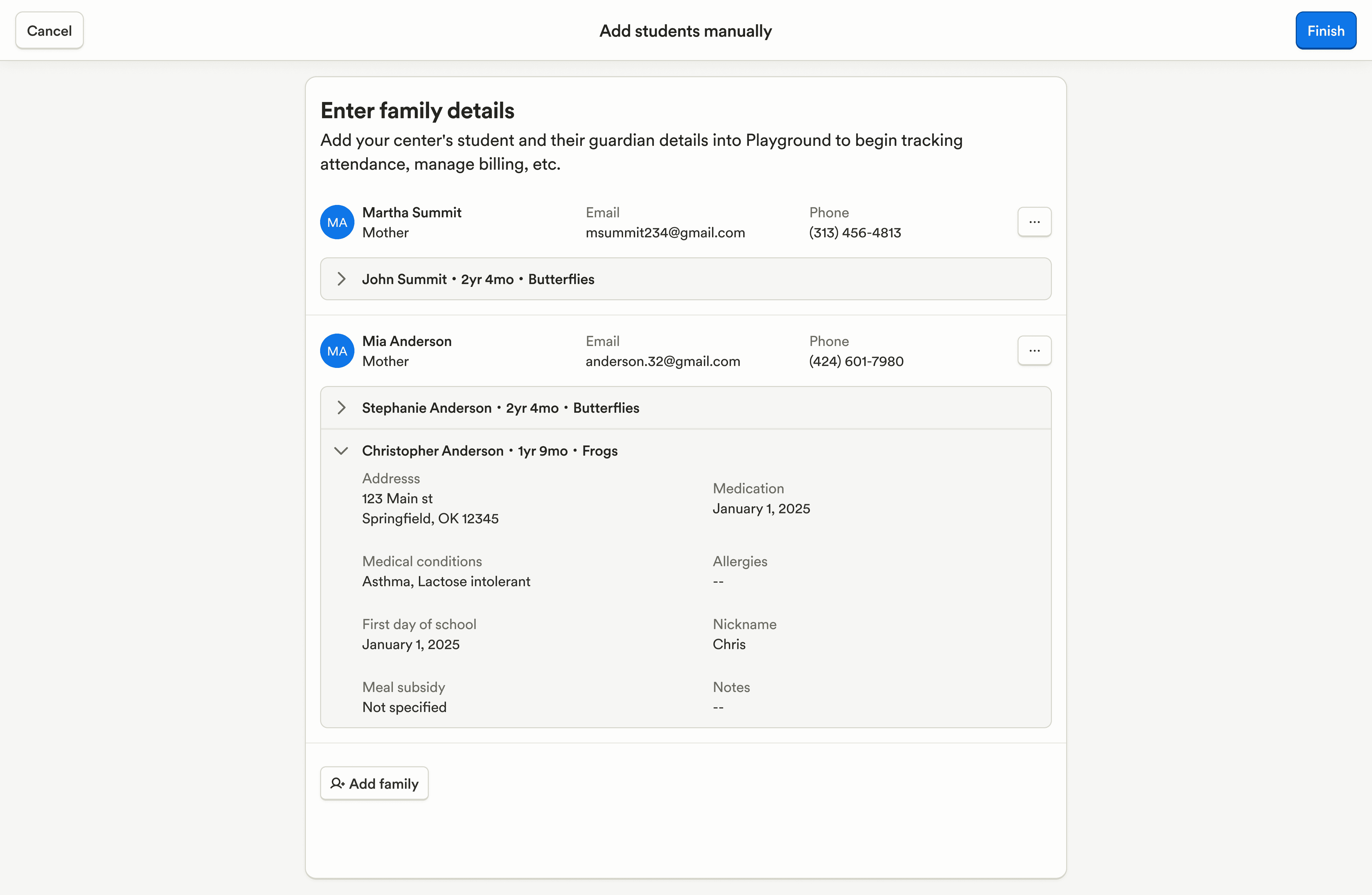Click Mia's phone number (424) 601-7980
Image resolution: width=1372 pixels, height=895 pixels.
pos(856,361)
